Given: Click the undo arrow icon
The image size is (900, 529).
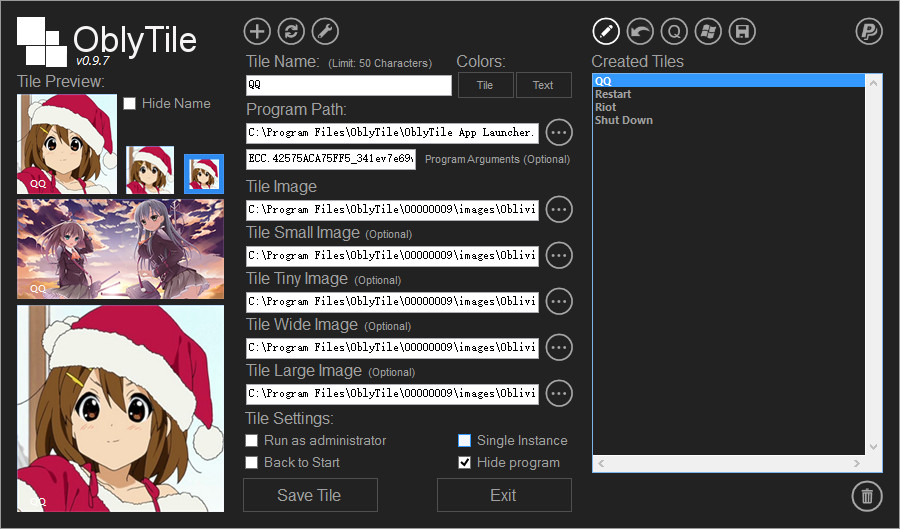Looking at the screenshot, I should [x=640, y=31].
